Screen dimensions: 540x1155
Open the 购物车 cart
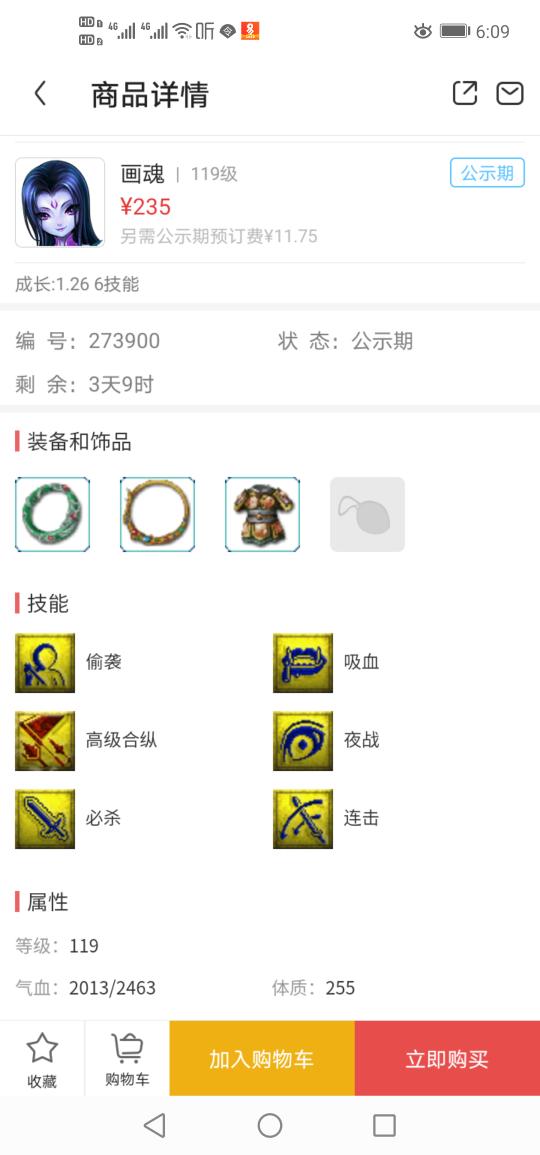coord(127,1059)
